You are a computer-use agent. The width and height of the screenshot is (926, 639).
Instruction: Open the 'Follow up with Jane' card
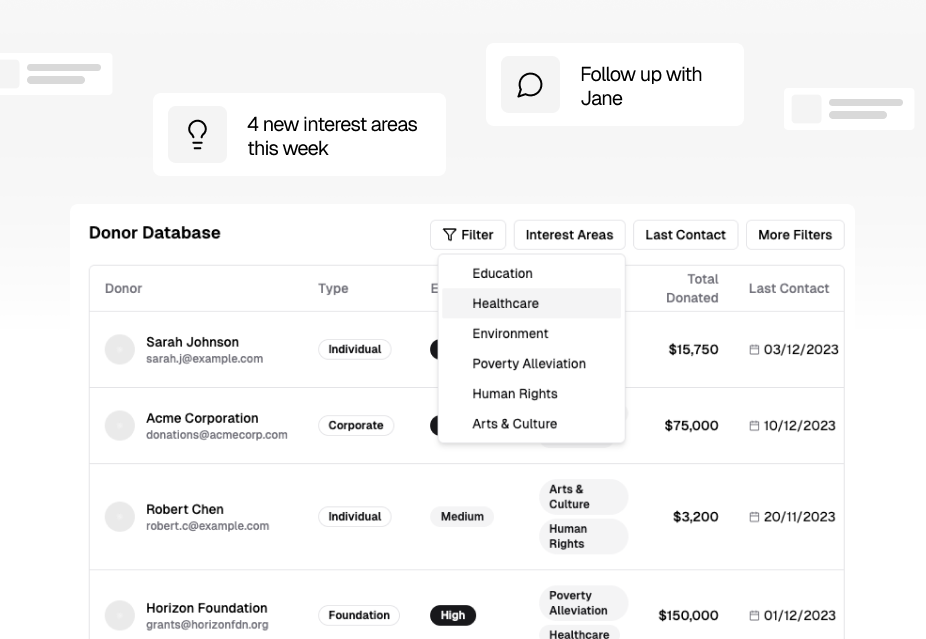615,84
